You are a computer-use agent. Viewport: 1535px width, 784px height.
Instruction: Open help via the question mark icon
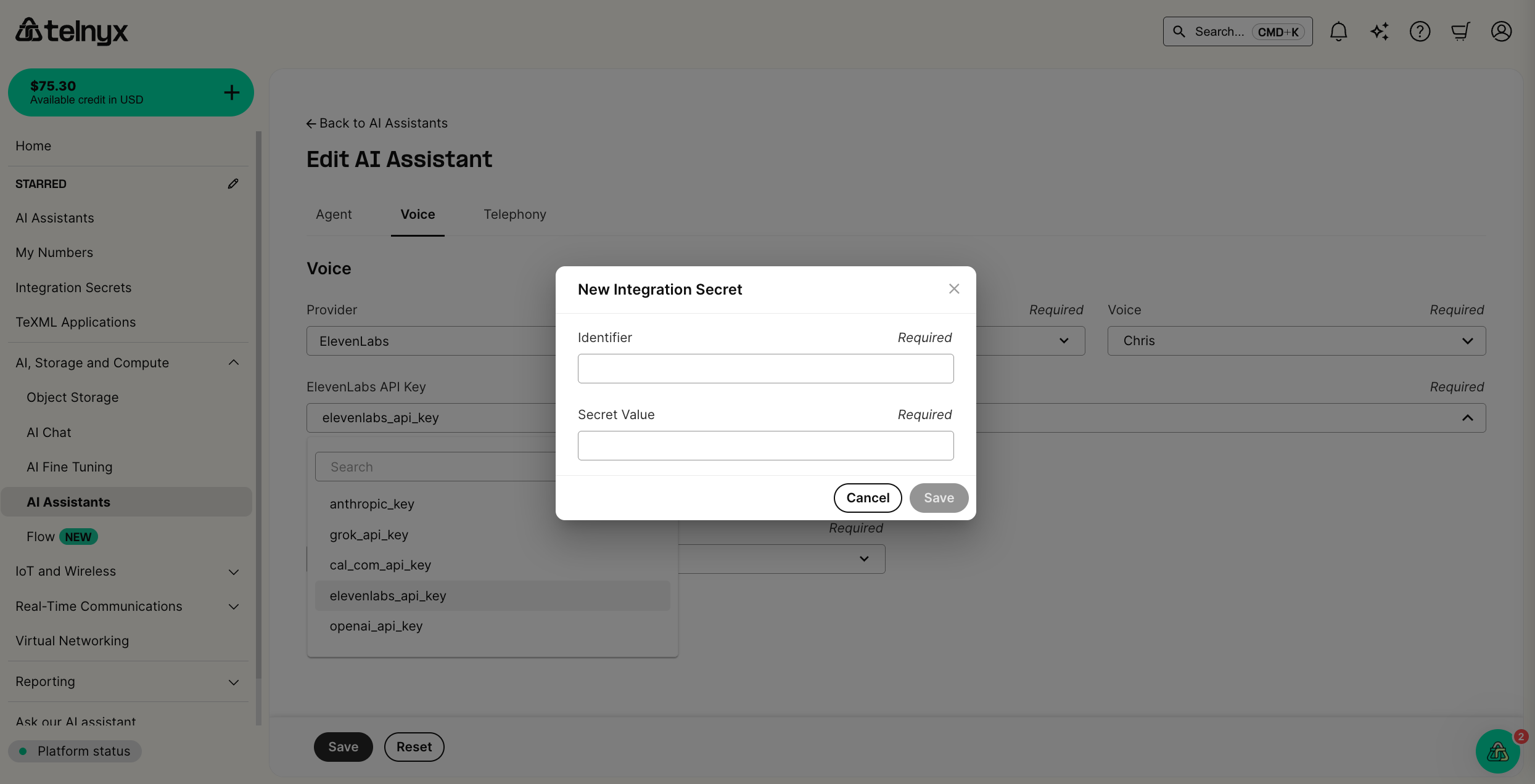click(1420, 31)
